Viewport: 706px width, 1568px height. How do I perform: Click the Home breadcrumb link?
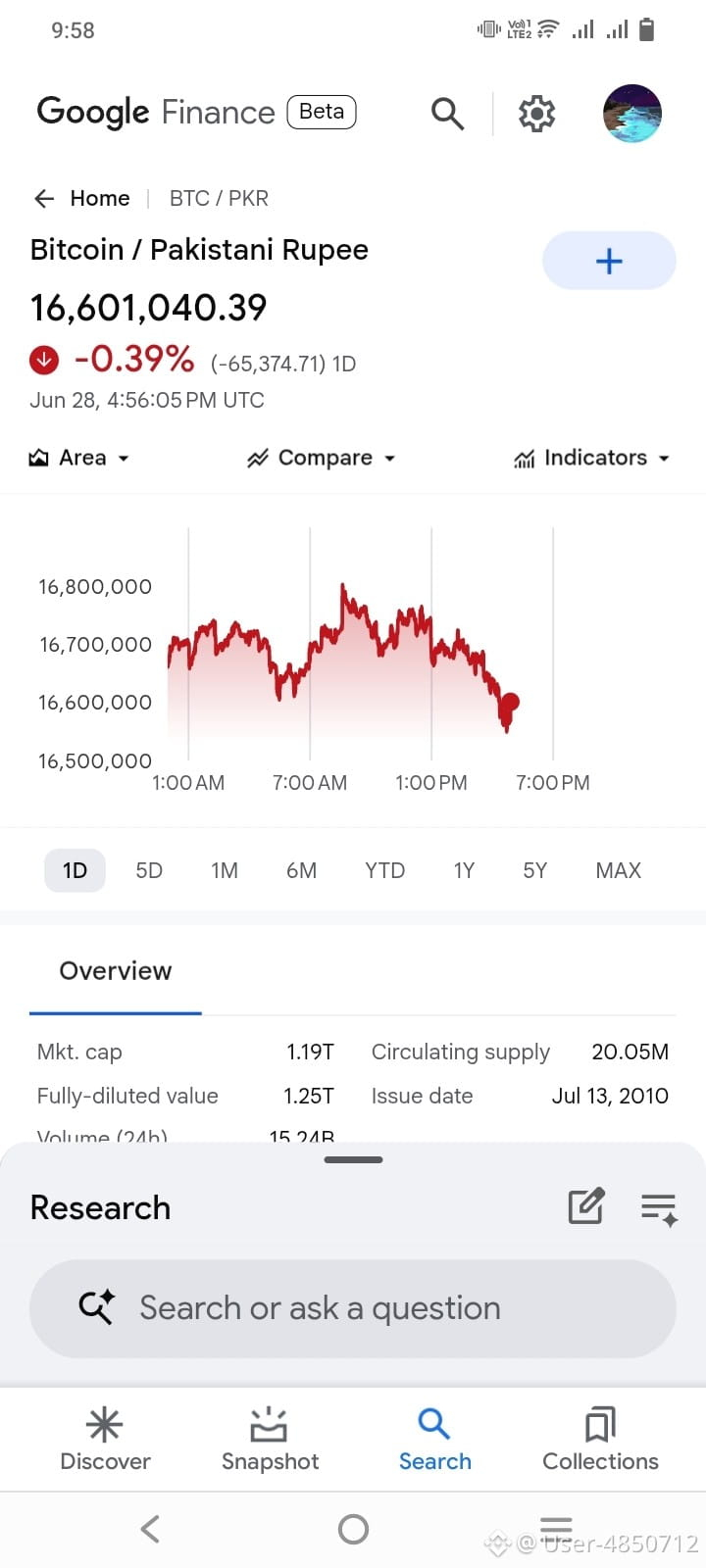tap(100, 199)
